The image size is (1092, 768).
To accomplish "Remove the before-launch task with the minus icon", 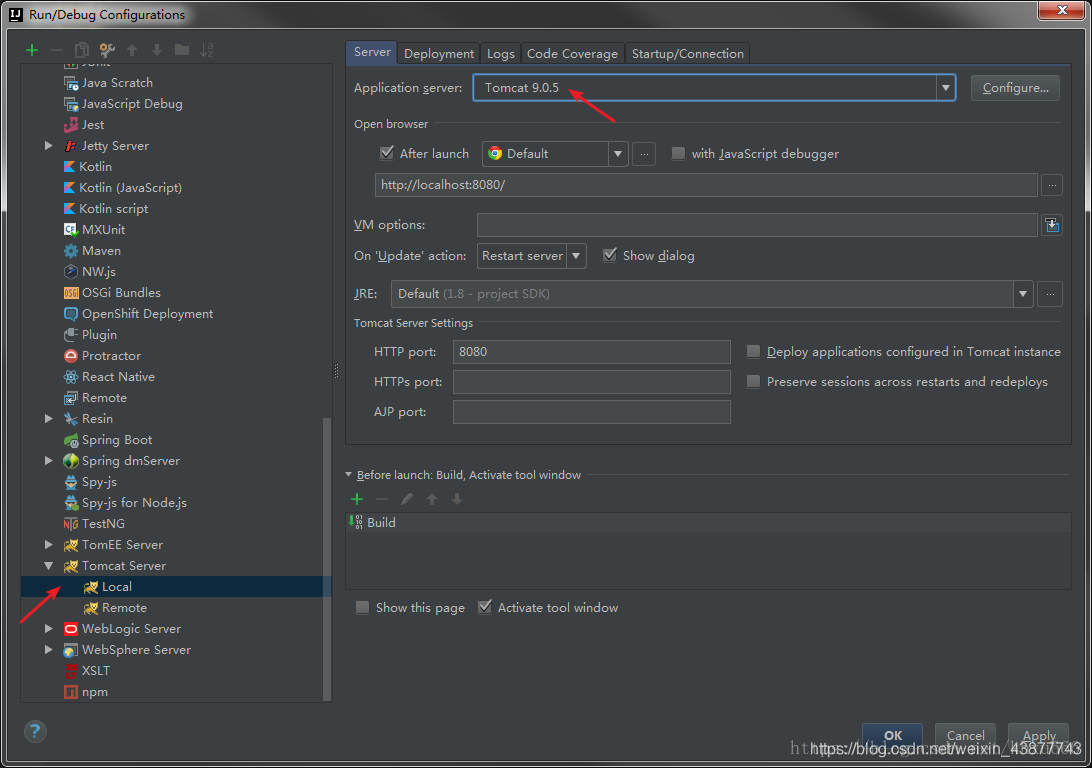I will 382,499.
